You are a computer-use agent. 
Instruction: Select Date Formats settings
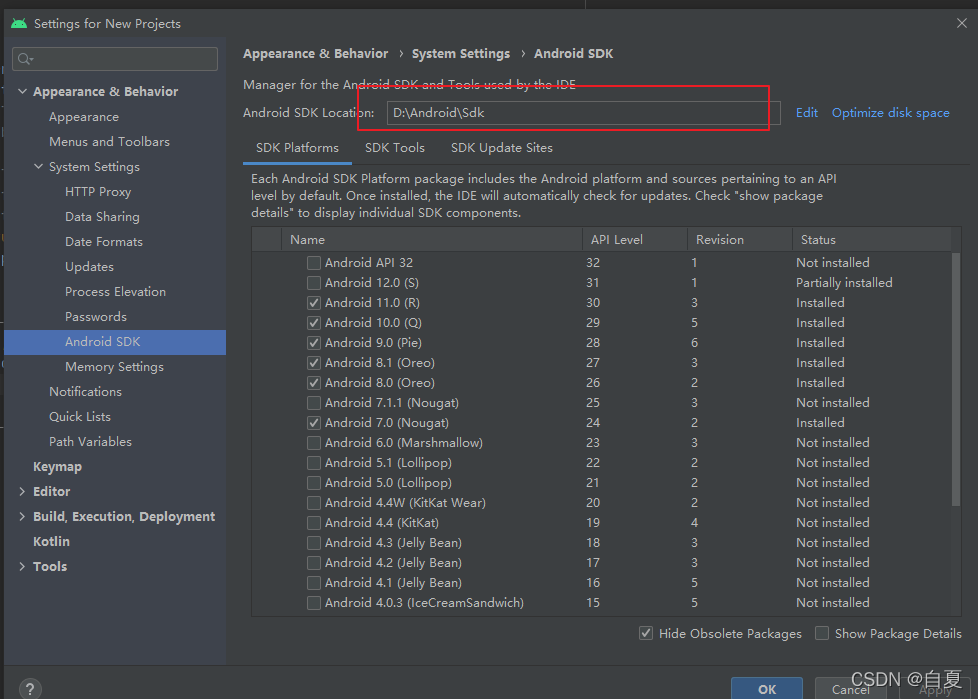point(104,241)
